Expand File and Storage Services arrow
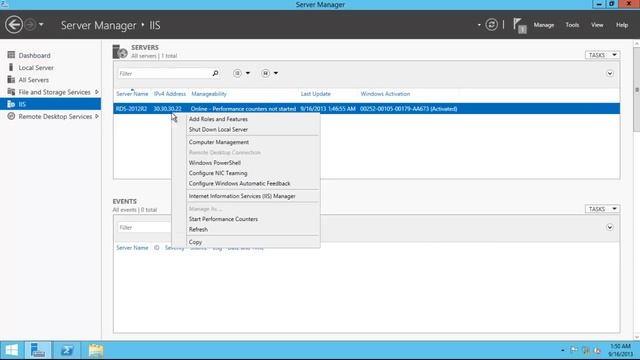 point(97,92)
